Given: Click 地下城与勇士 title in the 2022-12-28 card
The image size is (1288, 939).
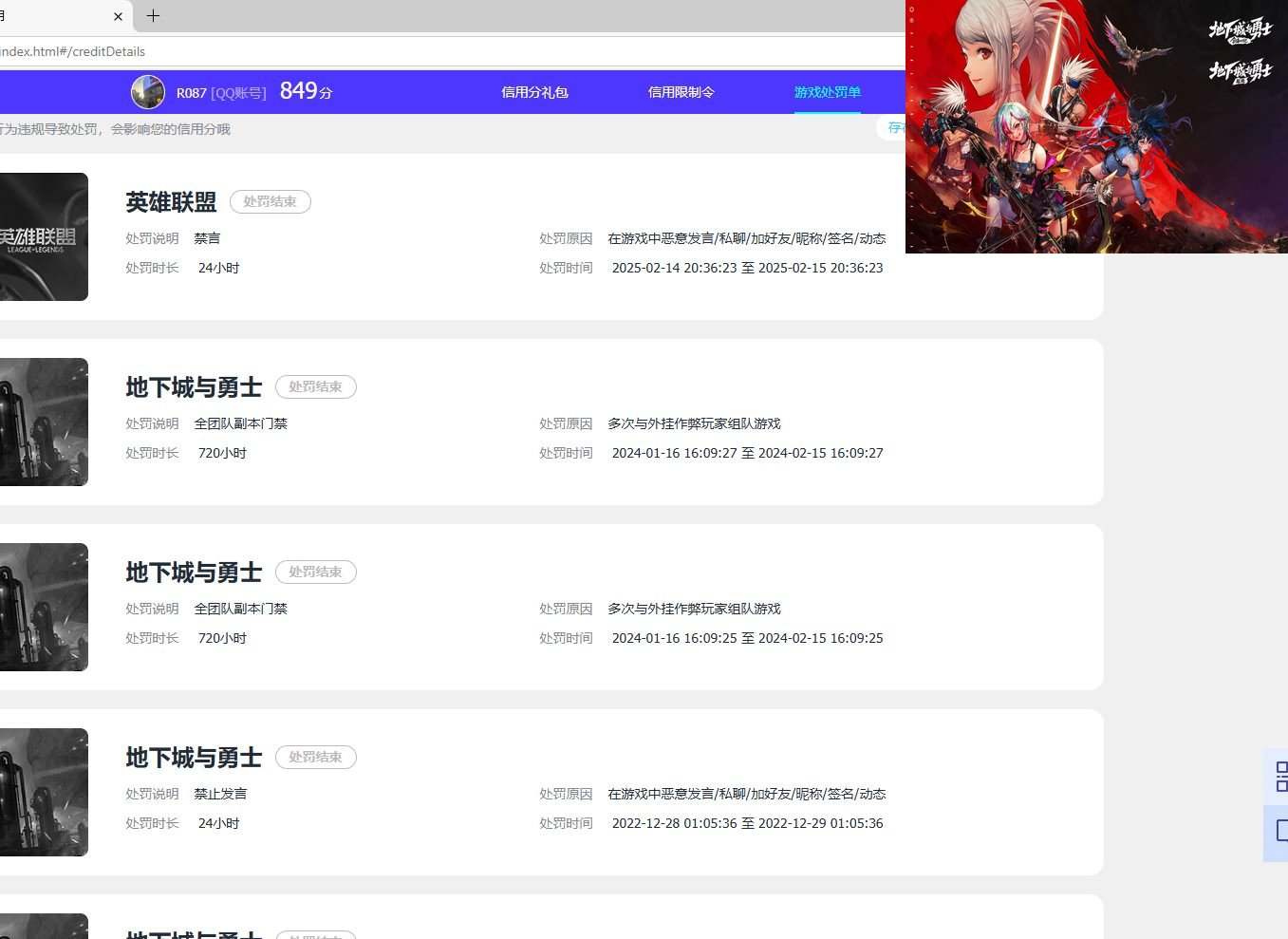Looking at the screenshot, I should click(194, 758).
